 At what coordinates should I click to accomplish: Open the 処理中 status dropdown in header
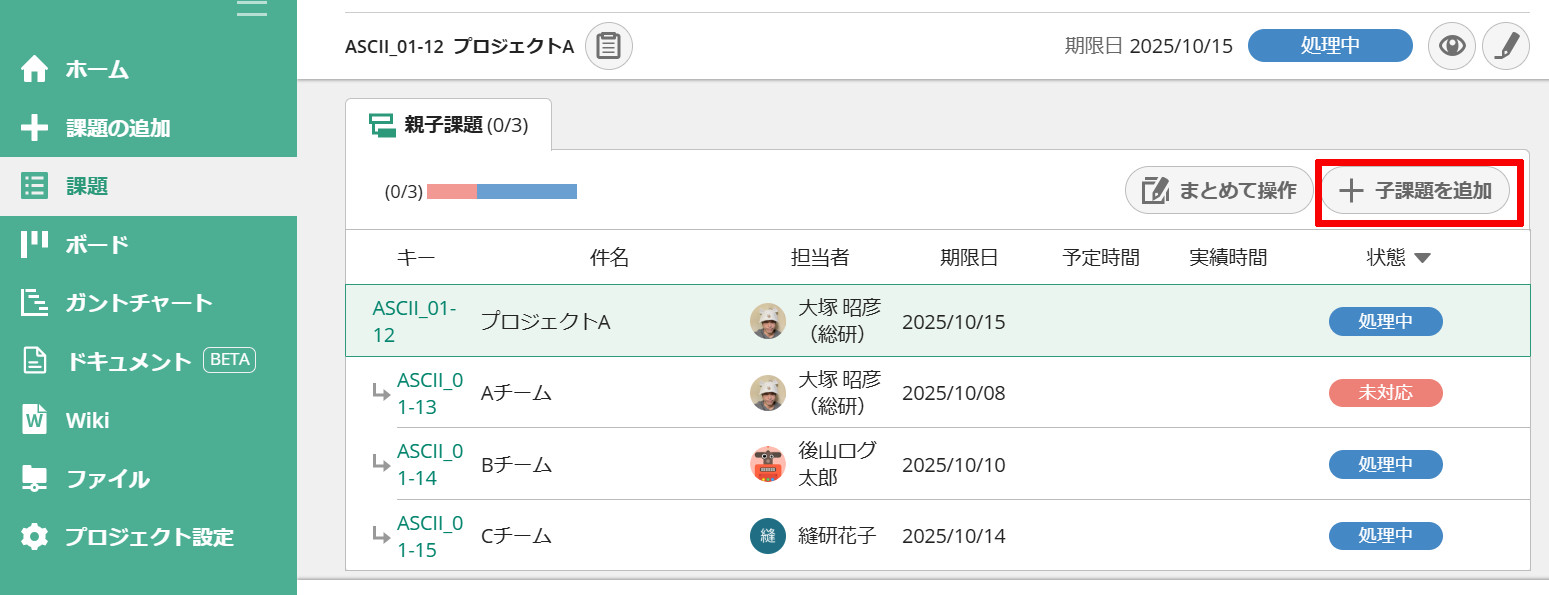tap(1329, 46)
